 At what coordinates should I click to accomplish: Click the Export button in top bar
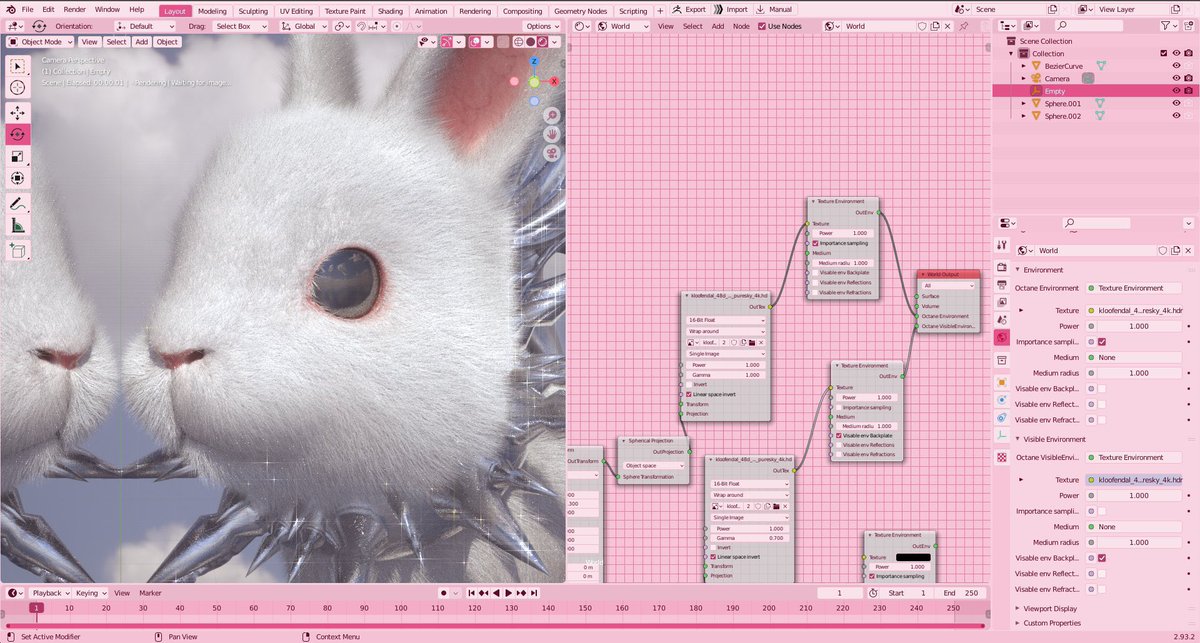(689, 9)
